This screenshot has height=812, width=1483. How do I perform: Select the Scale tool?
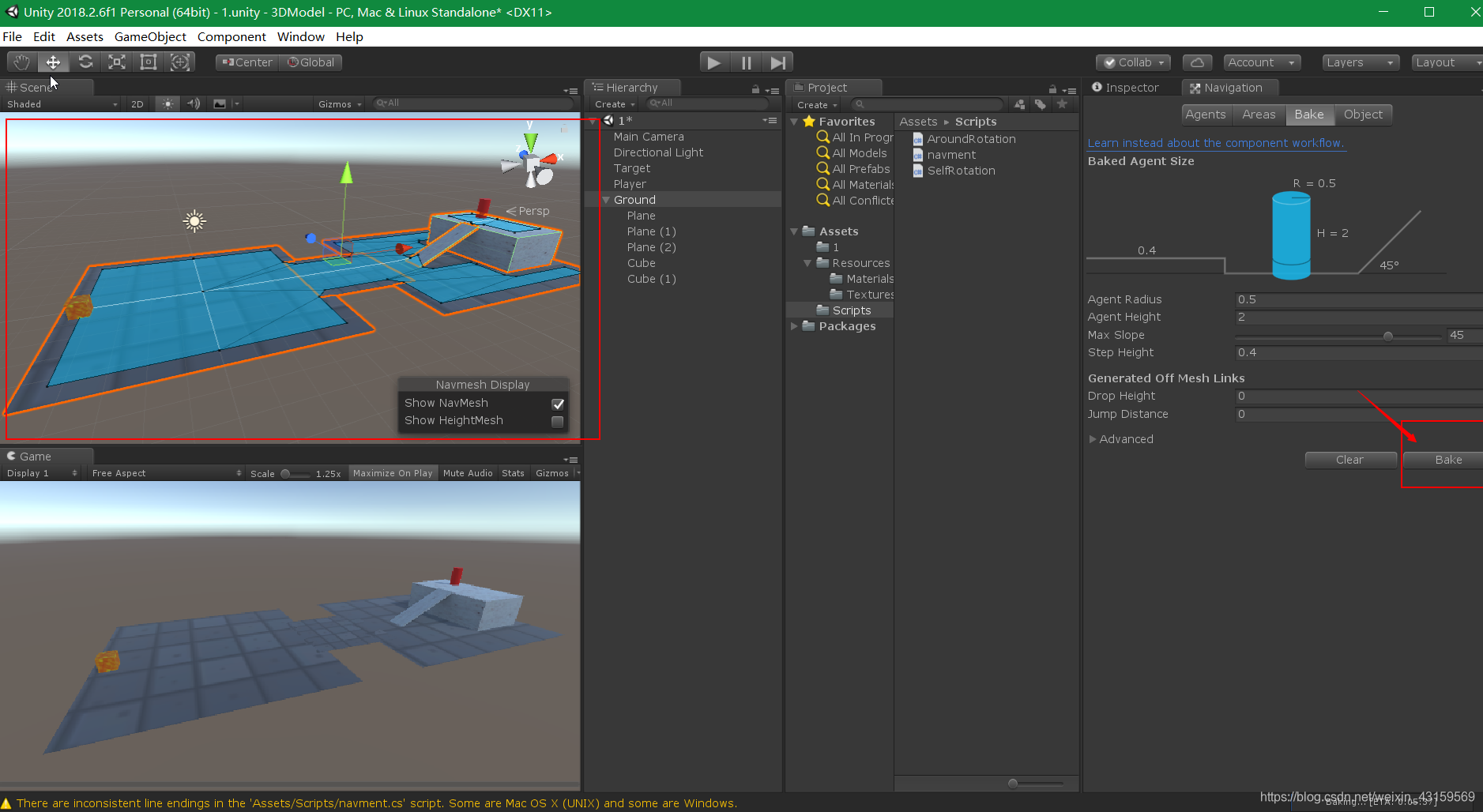pyautogui.click(x=117, y=62)
